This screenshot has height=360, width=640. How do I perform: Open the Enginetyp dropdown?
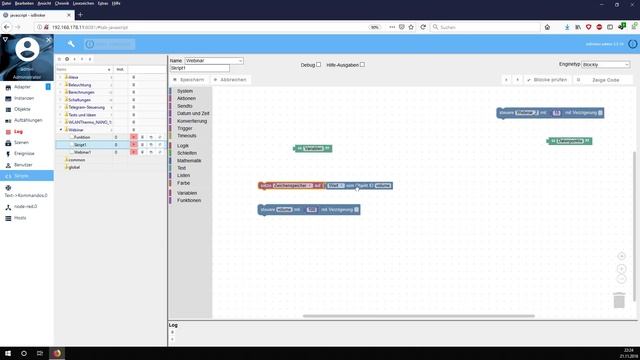tap(606, 64)
